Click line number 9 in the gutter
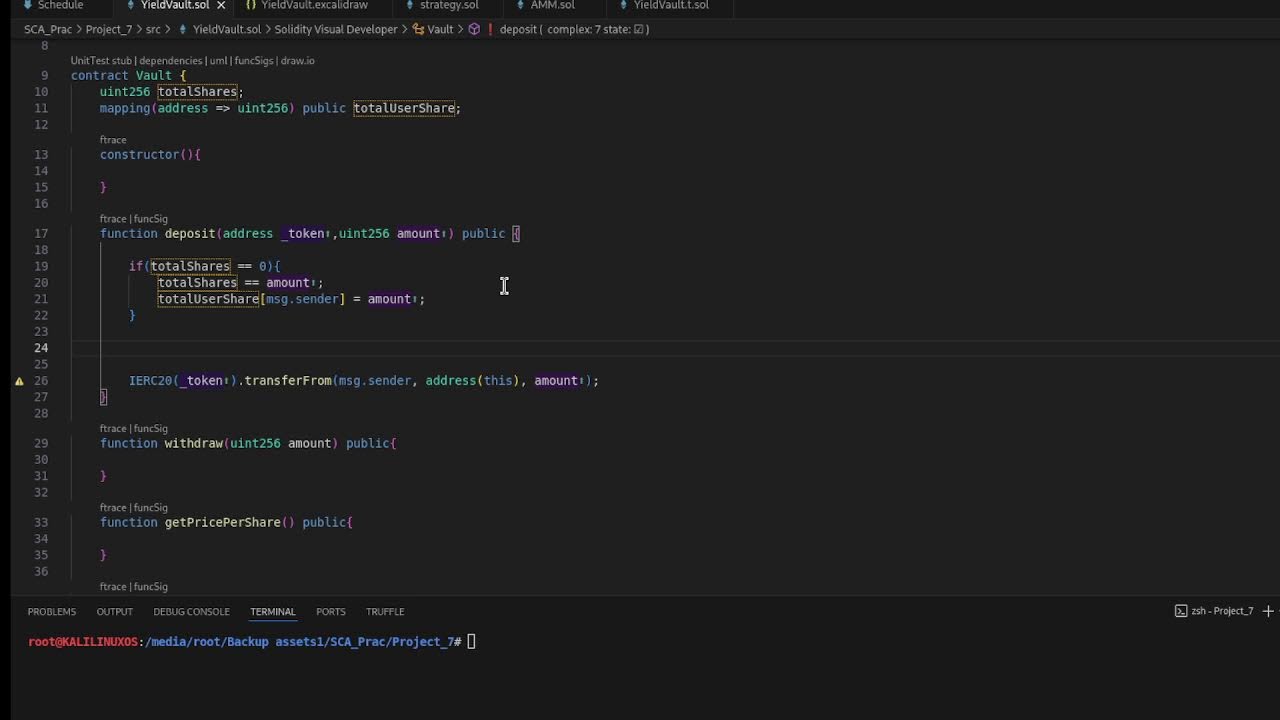This screenshot has width=1280, height=720. [x=44, y=76]
